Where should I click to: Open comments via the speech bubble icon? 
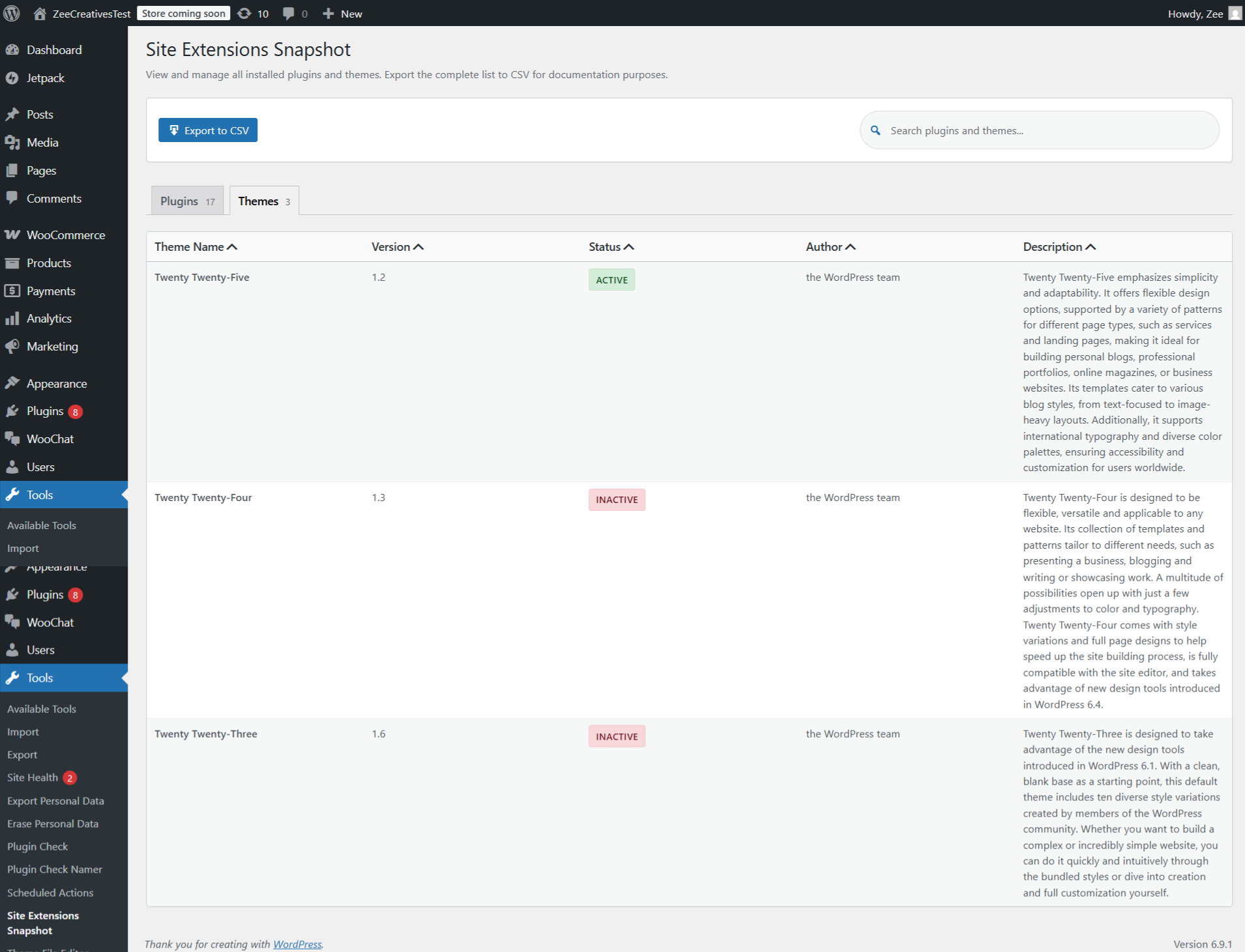tap(289, 13)
